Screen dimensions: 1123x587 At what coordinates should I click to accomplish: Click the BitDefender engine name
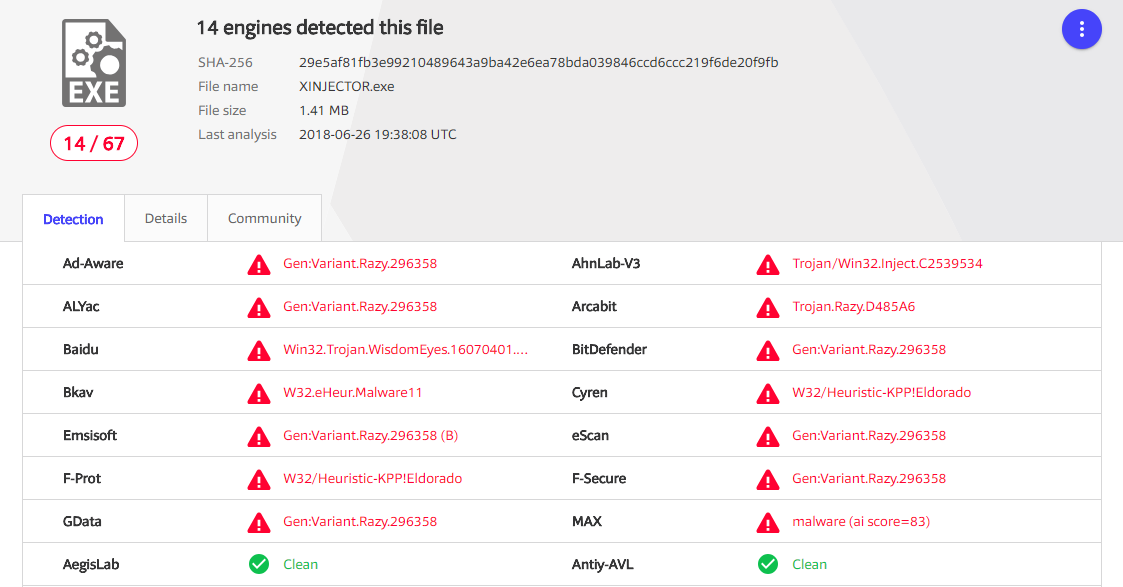click(609, 349)
